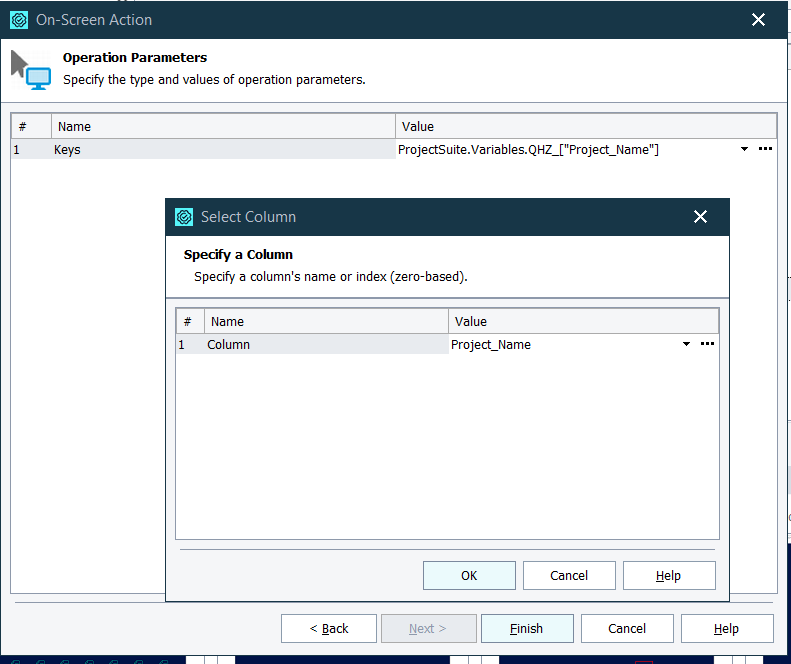Expand the Keys value dropdown arrow
791x664 pixels.
coord(744,149)
